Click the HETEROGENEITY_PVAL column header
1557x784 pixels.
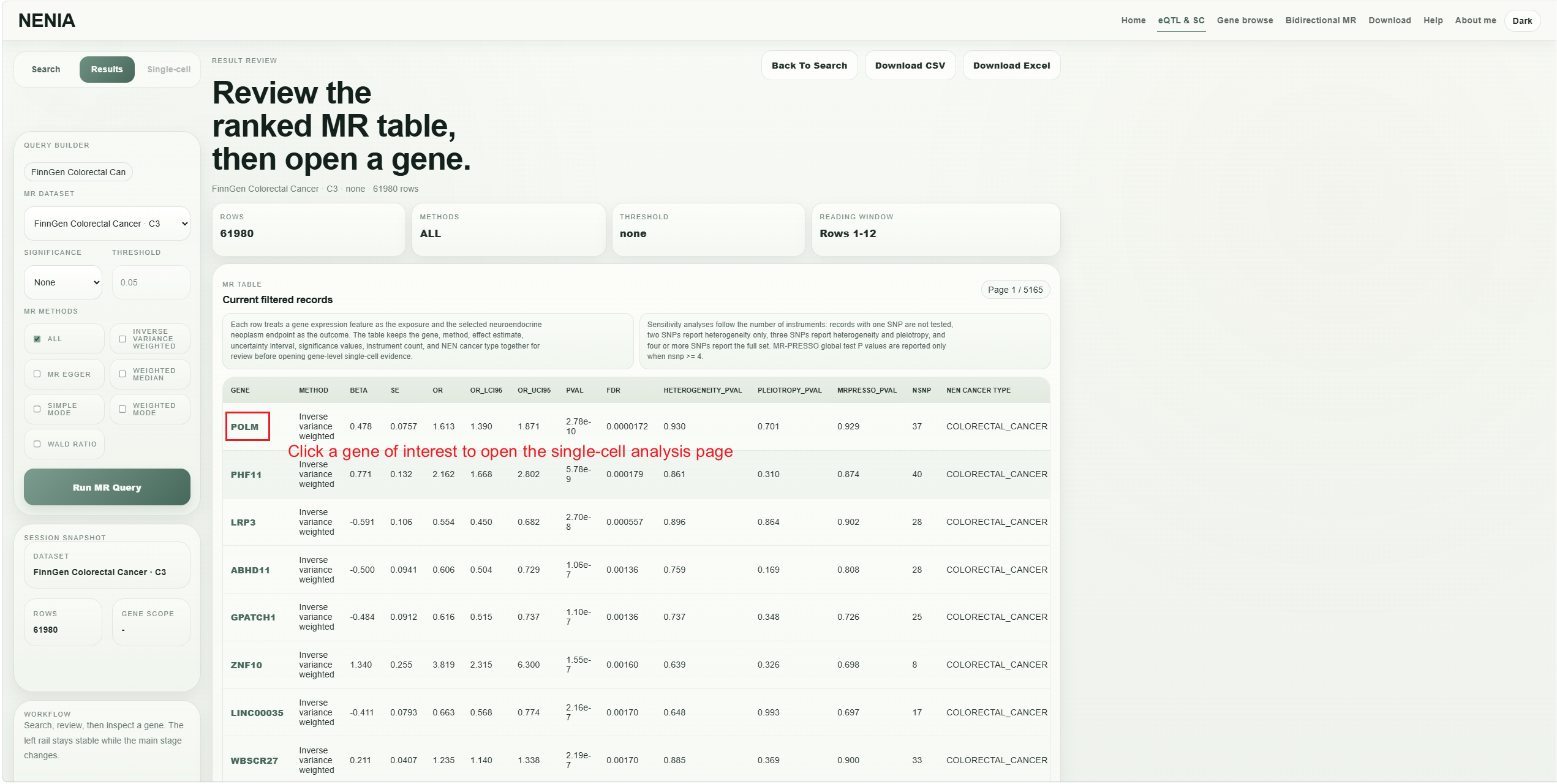tap(703, 390)
